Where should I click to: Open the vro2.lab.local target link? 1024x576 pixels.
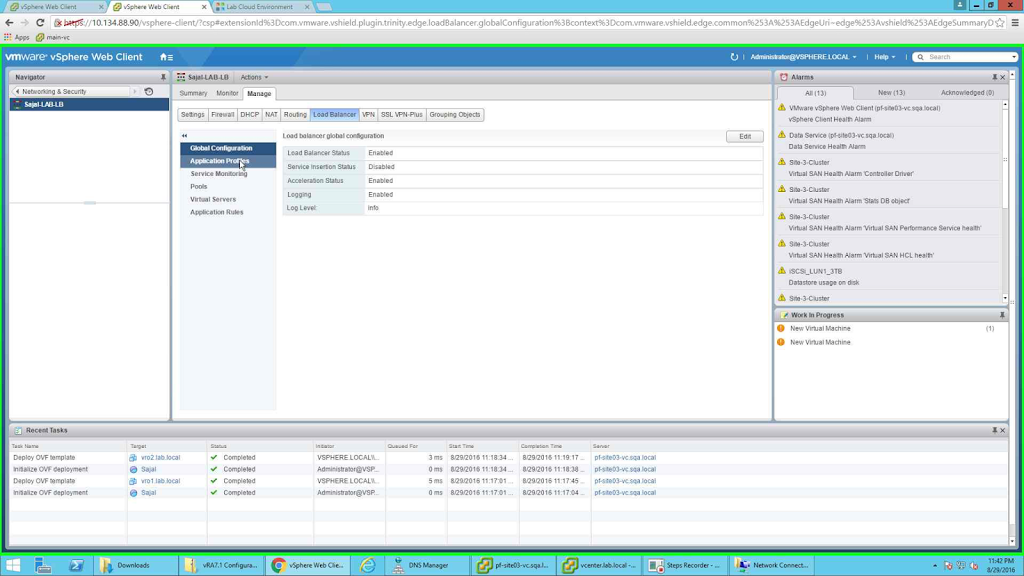click(x=161, y=458)
